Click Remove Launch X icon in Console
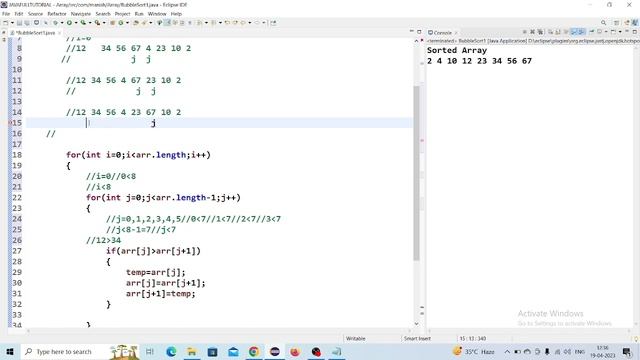The width and height of the screenshot is (640, 360). tap(532, 32)
